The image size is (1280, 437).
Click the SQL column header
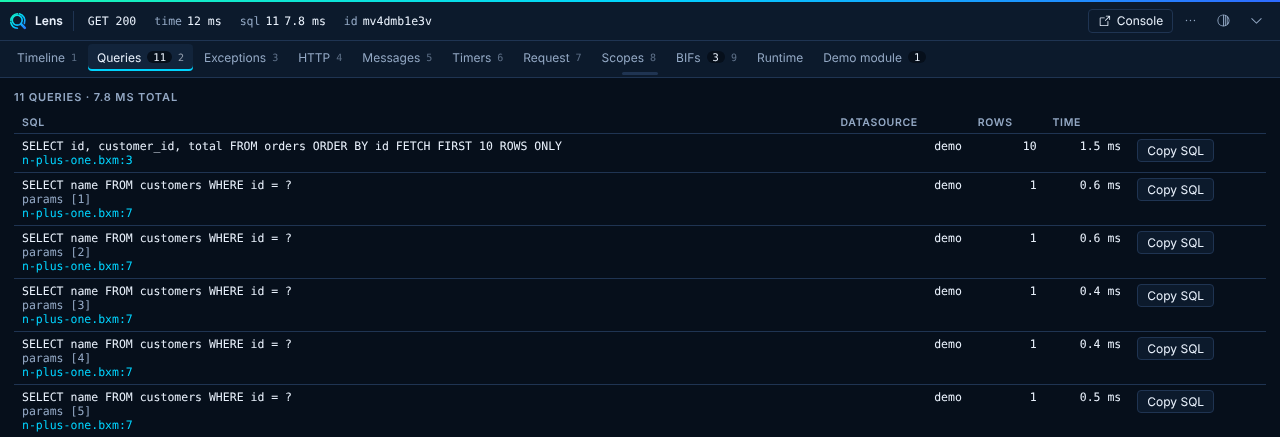[x=33, y=122]
